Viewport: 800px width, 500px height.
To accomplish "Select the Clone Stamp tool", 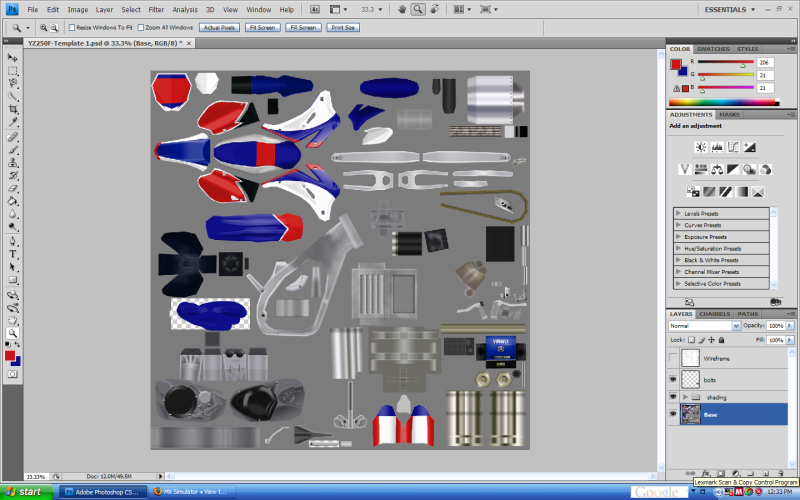I will [x=12, y=163].
